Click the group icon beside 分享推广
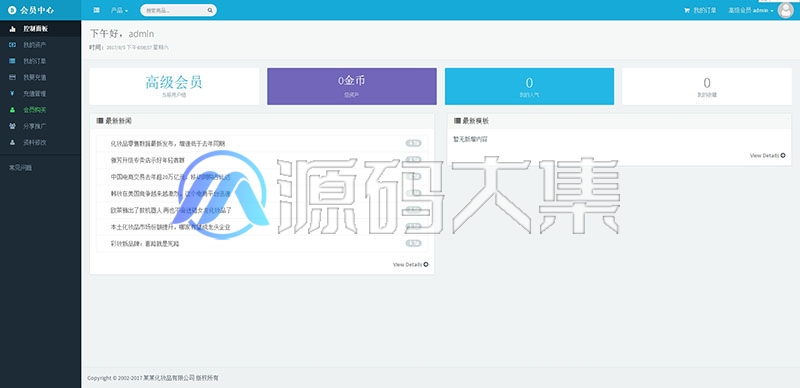 click(12, 126)
